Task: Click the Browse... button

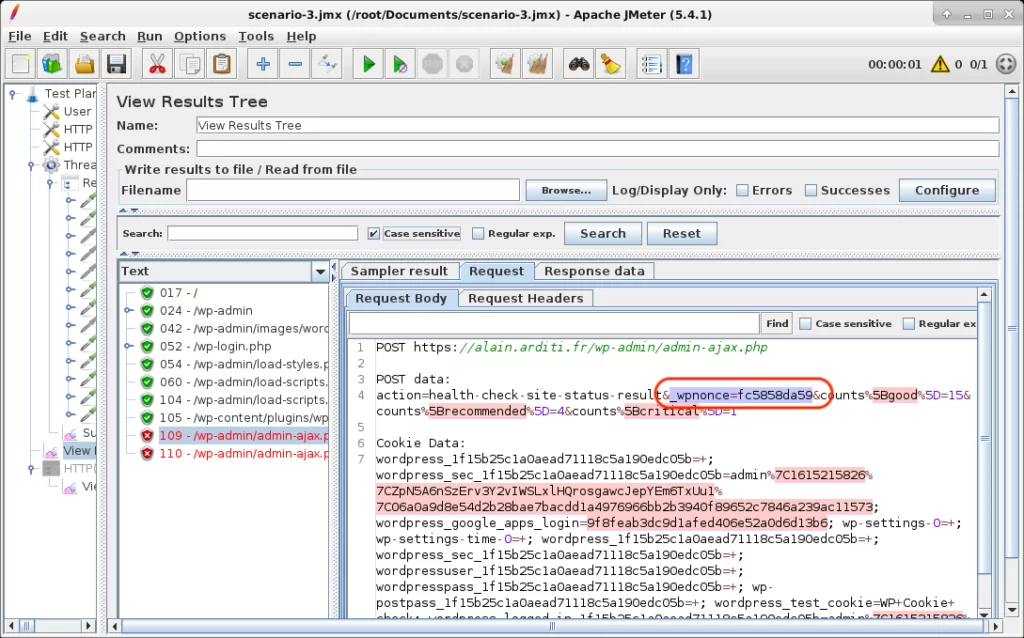Action: [566, 190]
